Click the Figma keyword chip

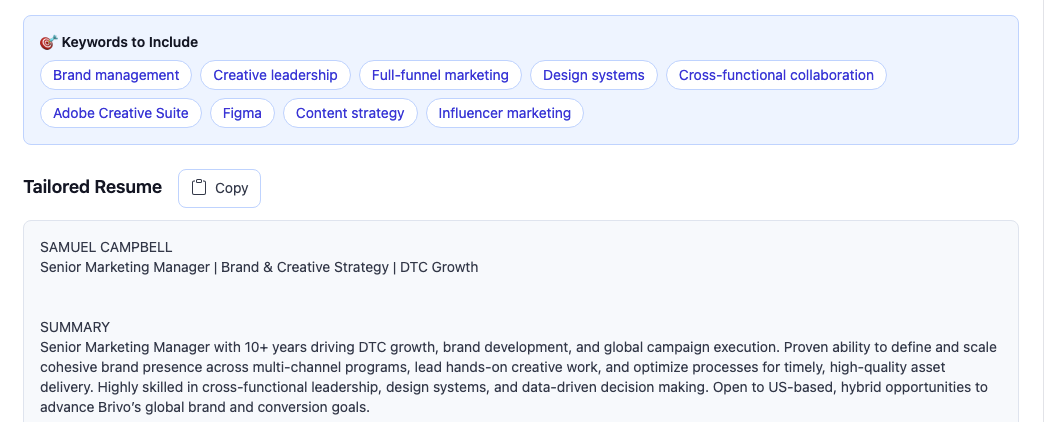(x=242, y=113)
